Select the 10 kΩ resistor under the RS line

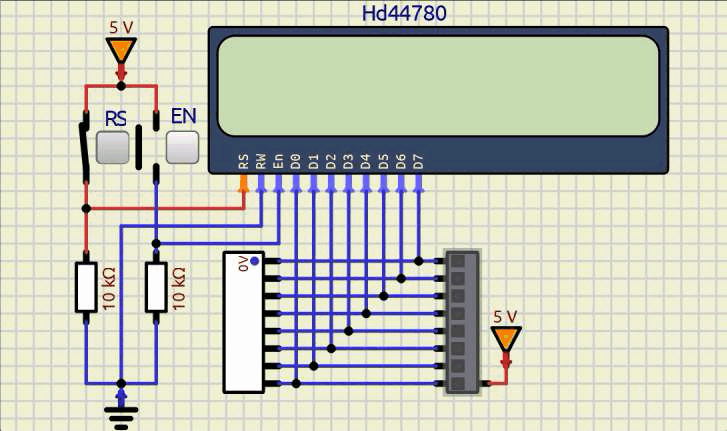click(86, 288)
